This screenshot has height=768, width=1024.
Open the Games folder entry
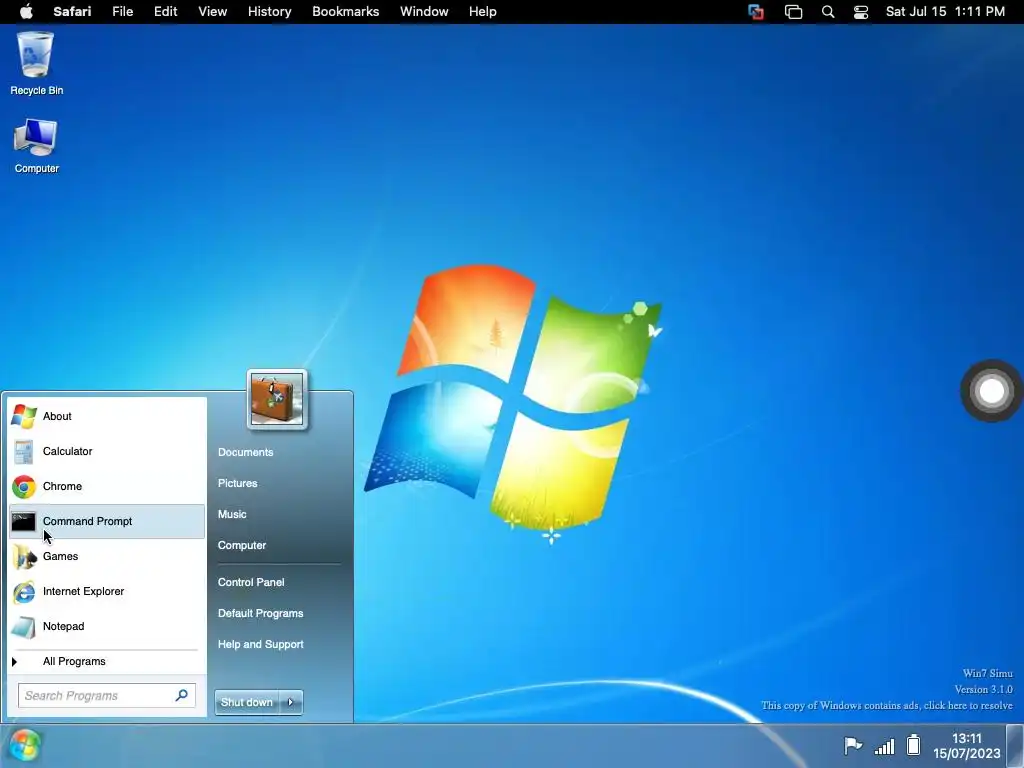pos(107,556)
